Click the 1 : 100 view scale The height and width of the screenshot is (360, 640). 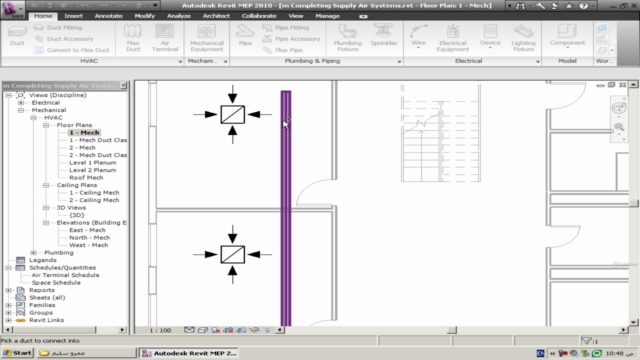click(160, 330)
